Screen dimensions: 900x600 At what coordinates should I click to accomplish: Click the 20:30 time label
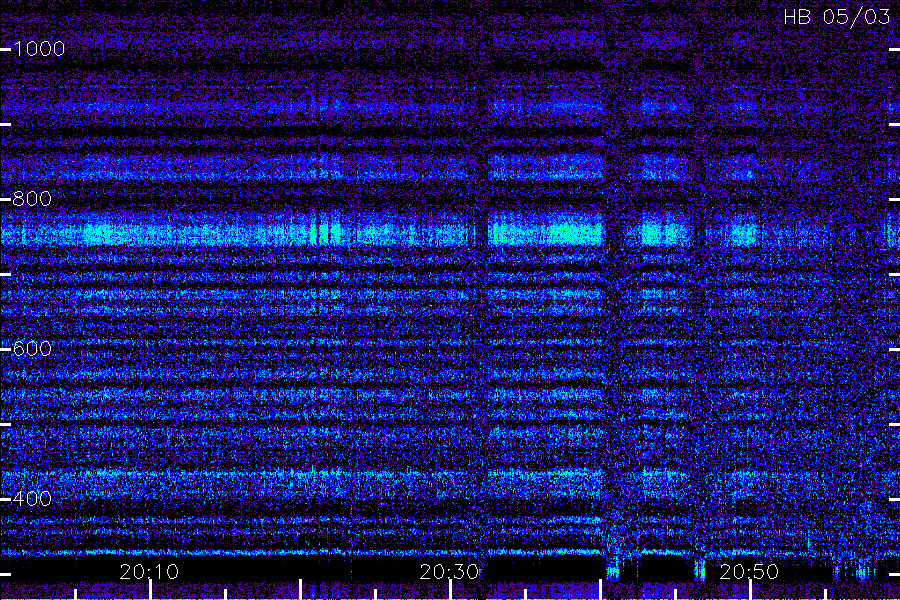(449, 571)
